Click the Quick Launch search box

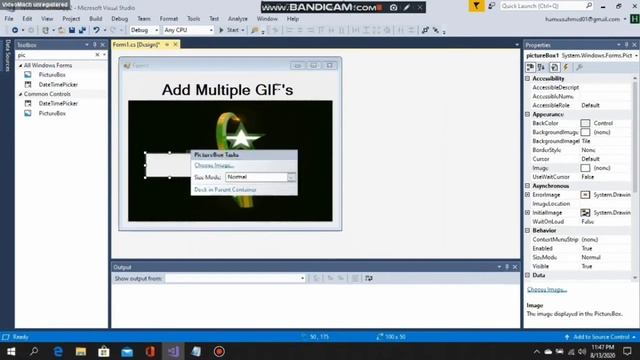point(547,6)
